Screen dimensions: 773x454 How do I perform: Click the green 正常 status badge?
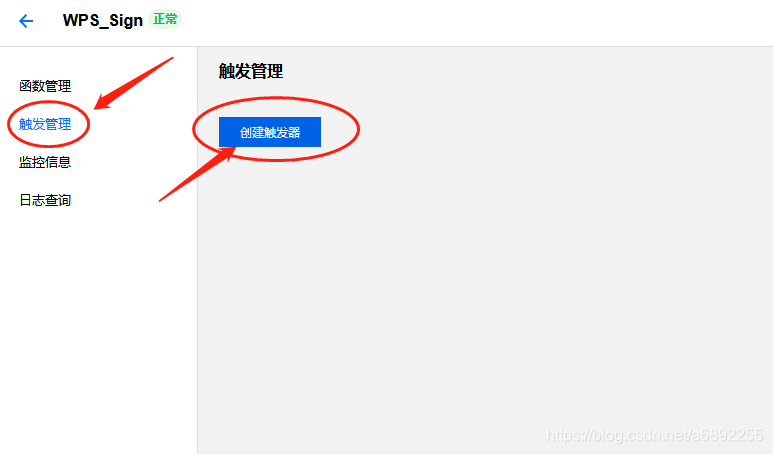[165, 19]
